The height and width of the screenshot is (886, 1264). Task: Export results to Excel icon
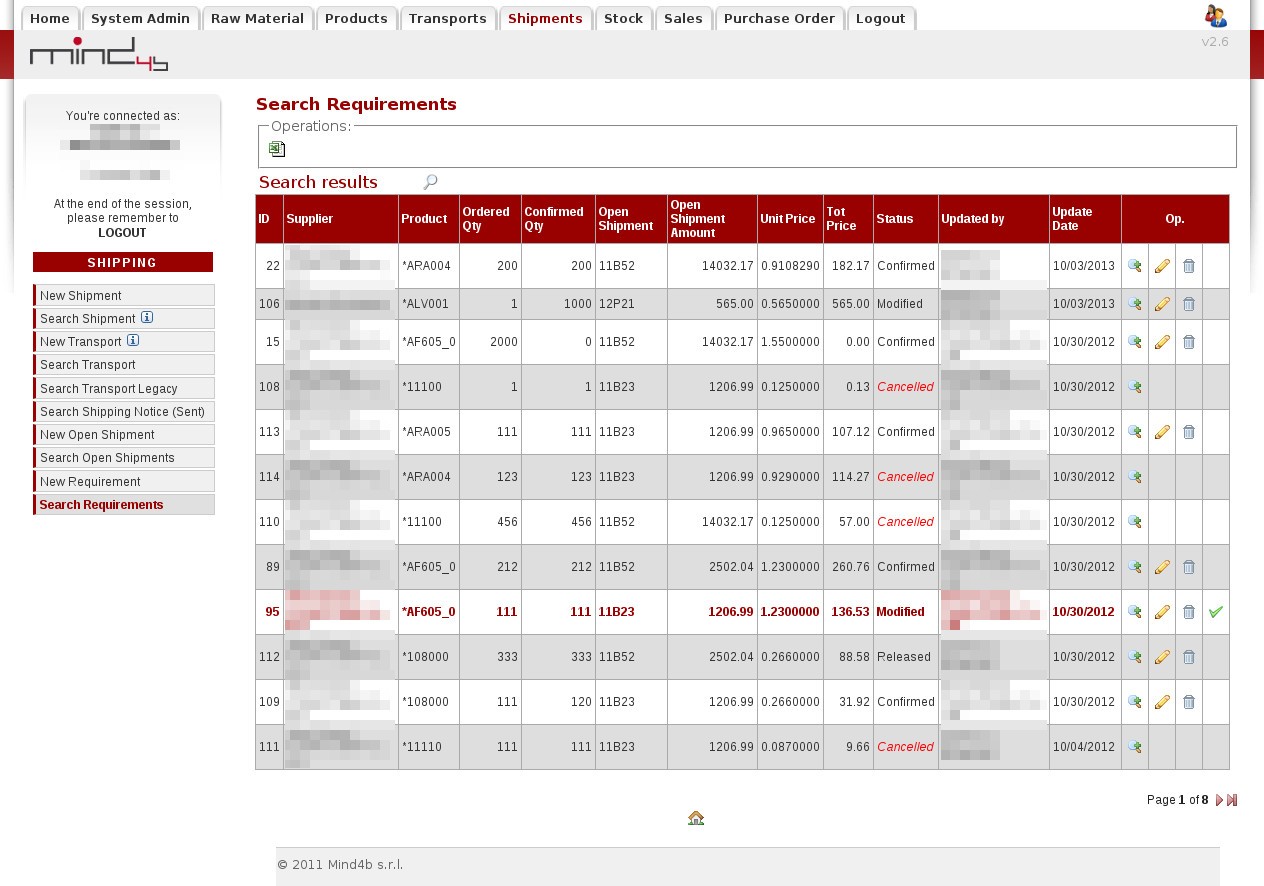277,149
